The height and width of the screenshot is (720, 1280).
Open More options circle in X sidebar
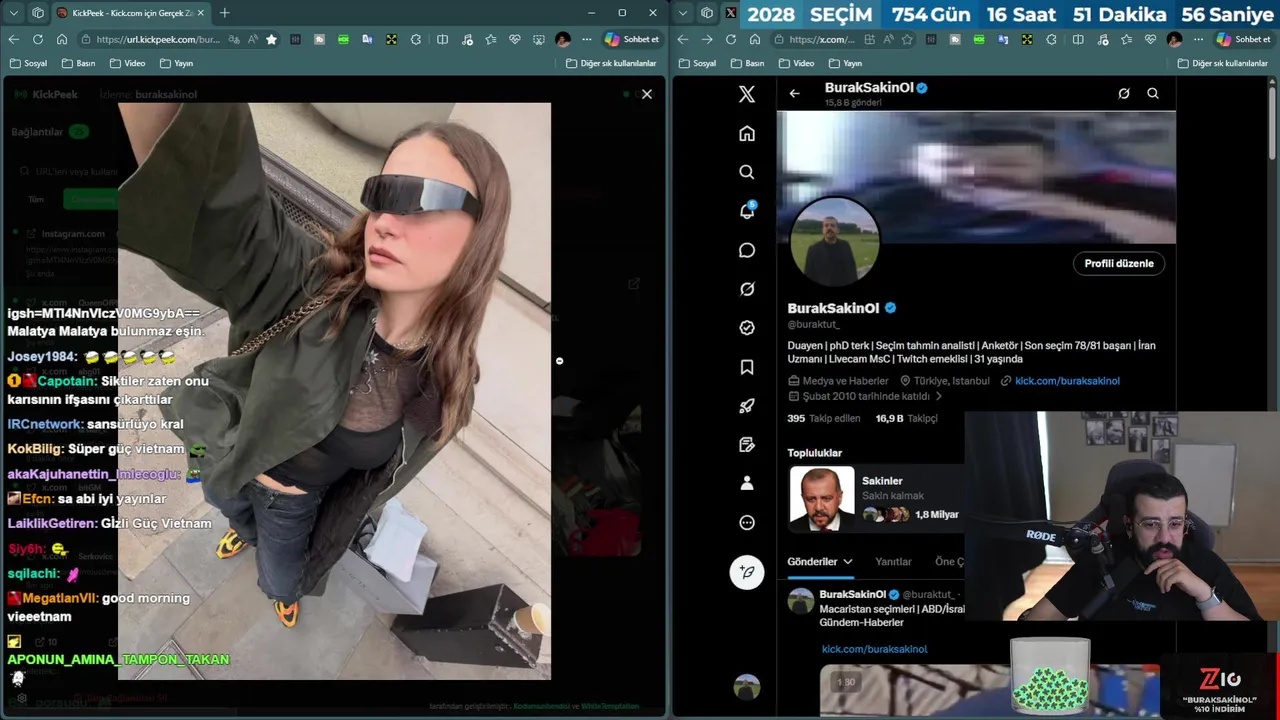pos(747,522)
